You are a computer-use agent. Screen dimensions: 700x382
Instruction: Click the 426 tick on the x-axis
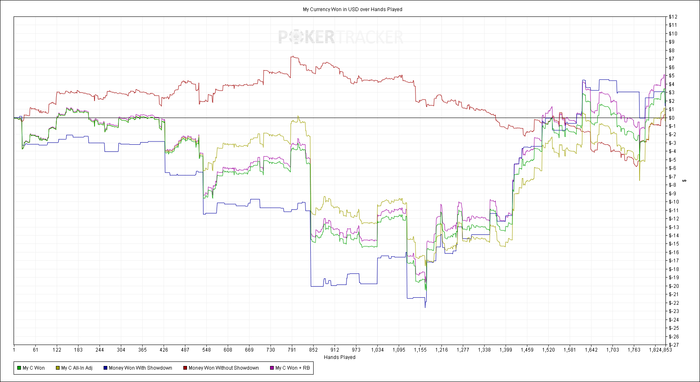(163, 351)
